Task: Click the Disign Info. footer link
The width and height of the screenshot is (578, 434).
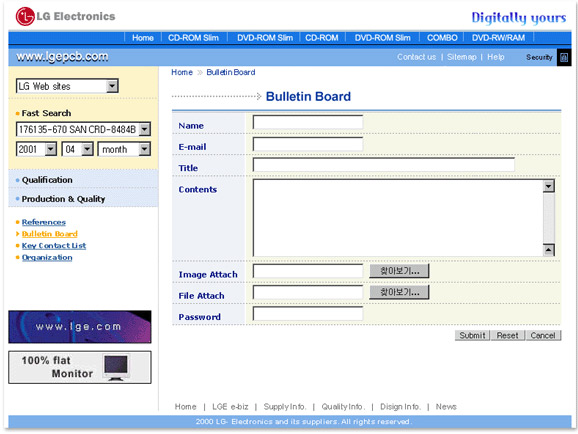Action: click(x=400, y=406)
